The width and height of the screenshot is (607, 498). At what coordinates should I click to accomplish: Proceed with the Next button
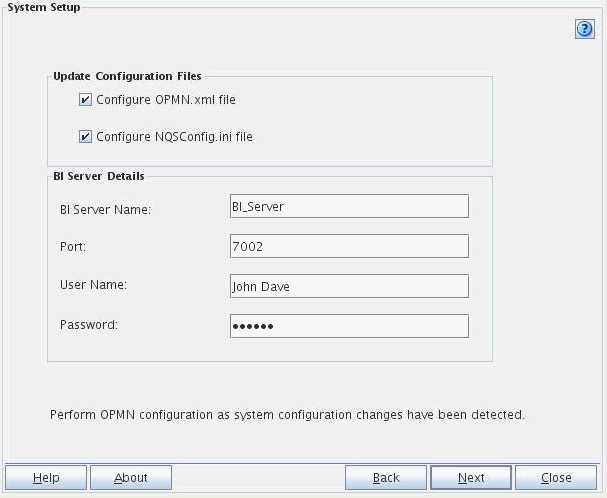pos(471,478)
